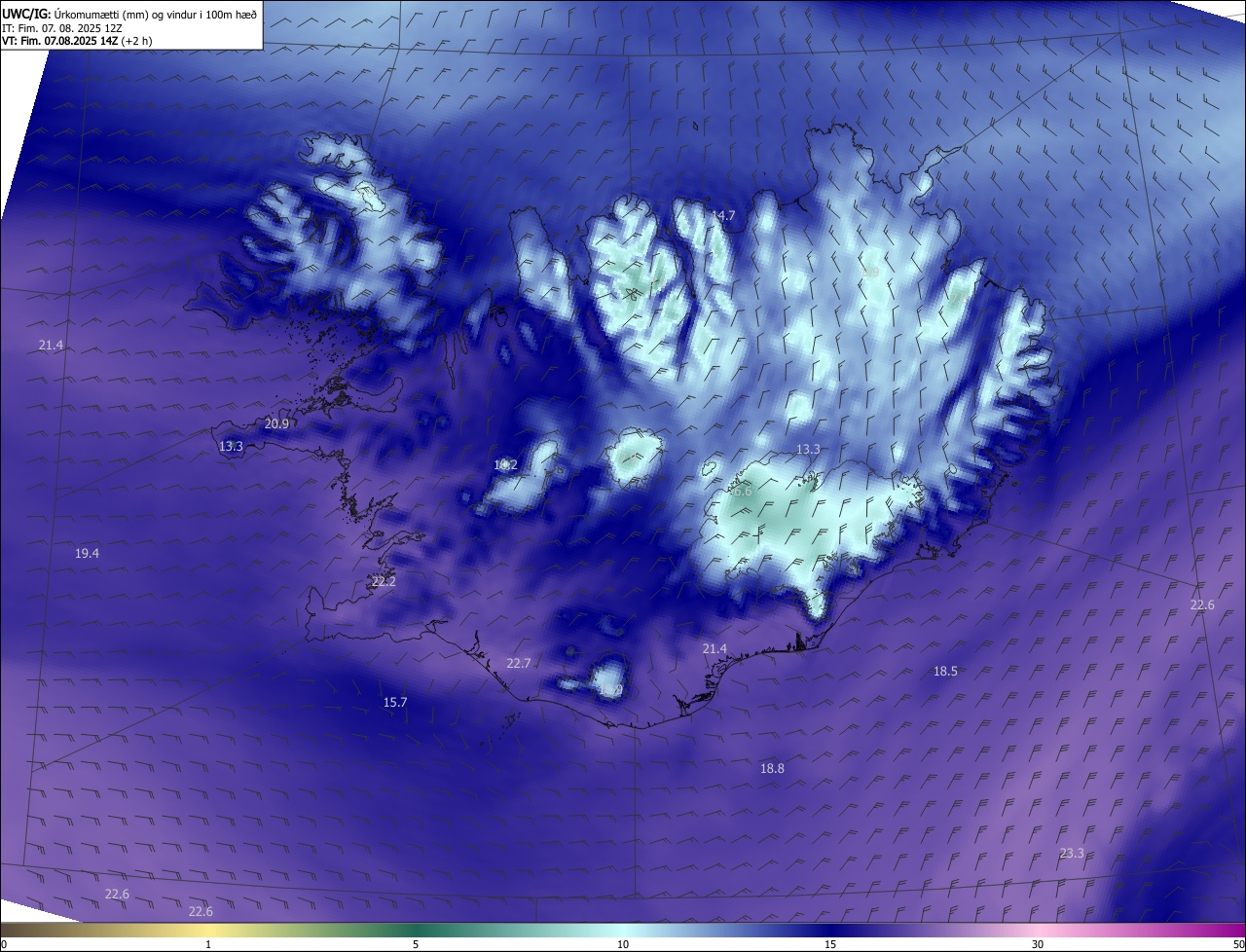Click the 1 tick label on legend
The image size is (1246, 952).
pyautogui.click(x=208, y=944)
